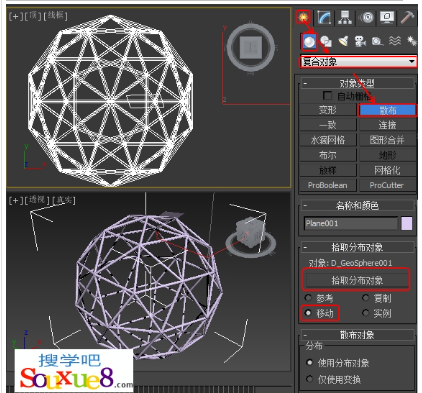The width and height of the screenshot is (422, 393).
Task: Select the Geometry category sphere icon
Action: pos(309,42)
